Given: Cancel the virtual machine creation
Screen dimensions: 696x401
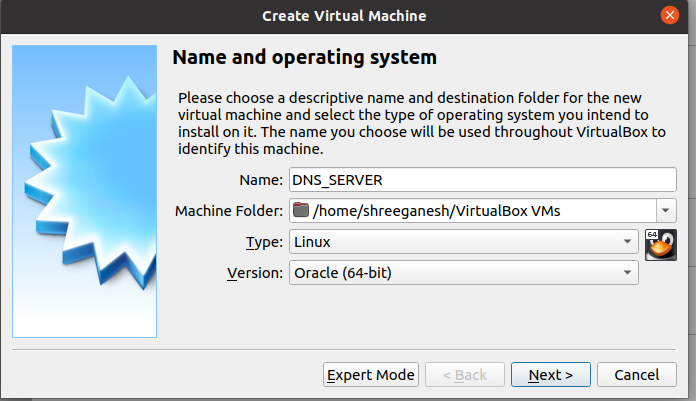Looking at the screenshot, I should 637,375.
